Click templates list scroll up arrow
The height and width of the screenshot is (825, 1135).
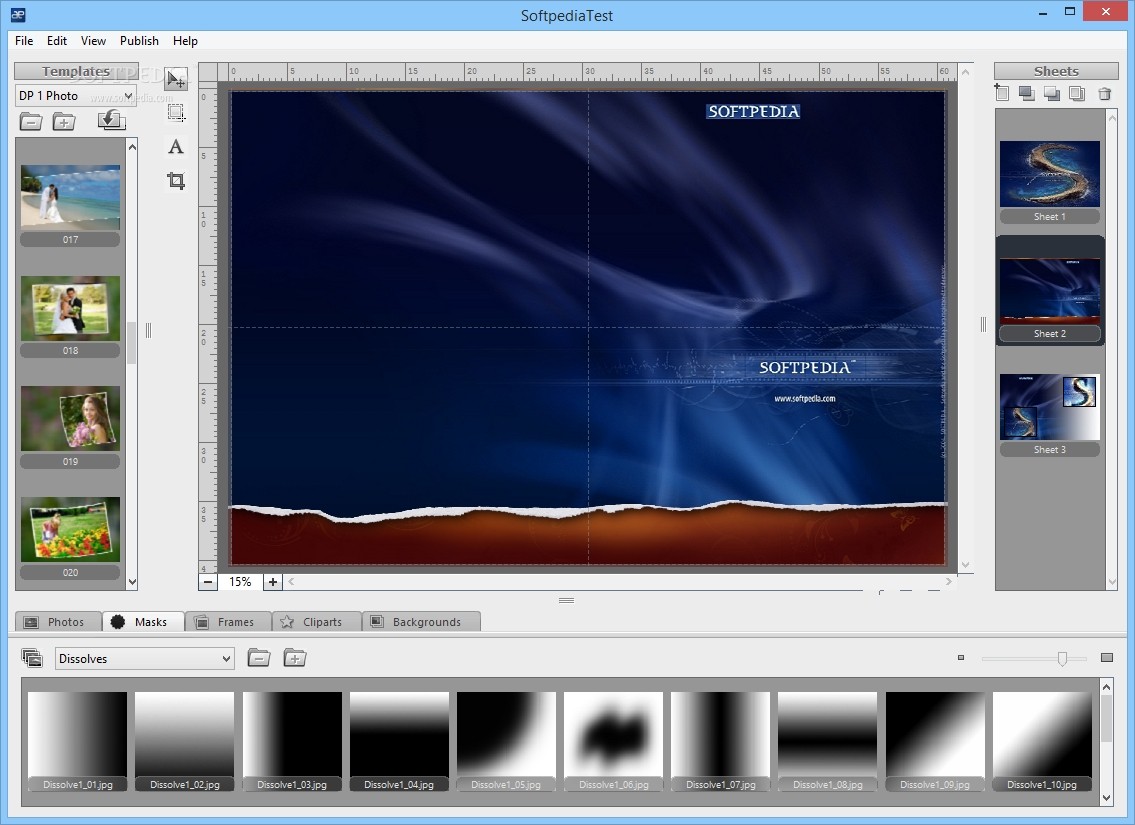pos(132,147)
